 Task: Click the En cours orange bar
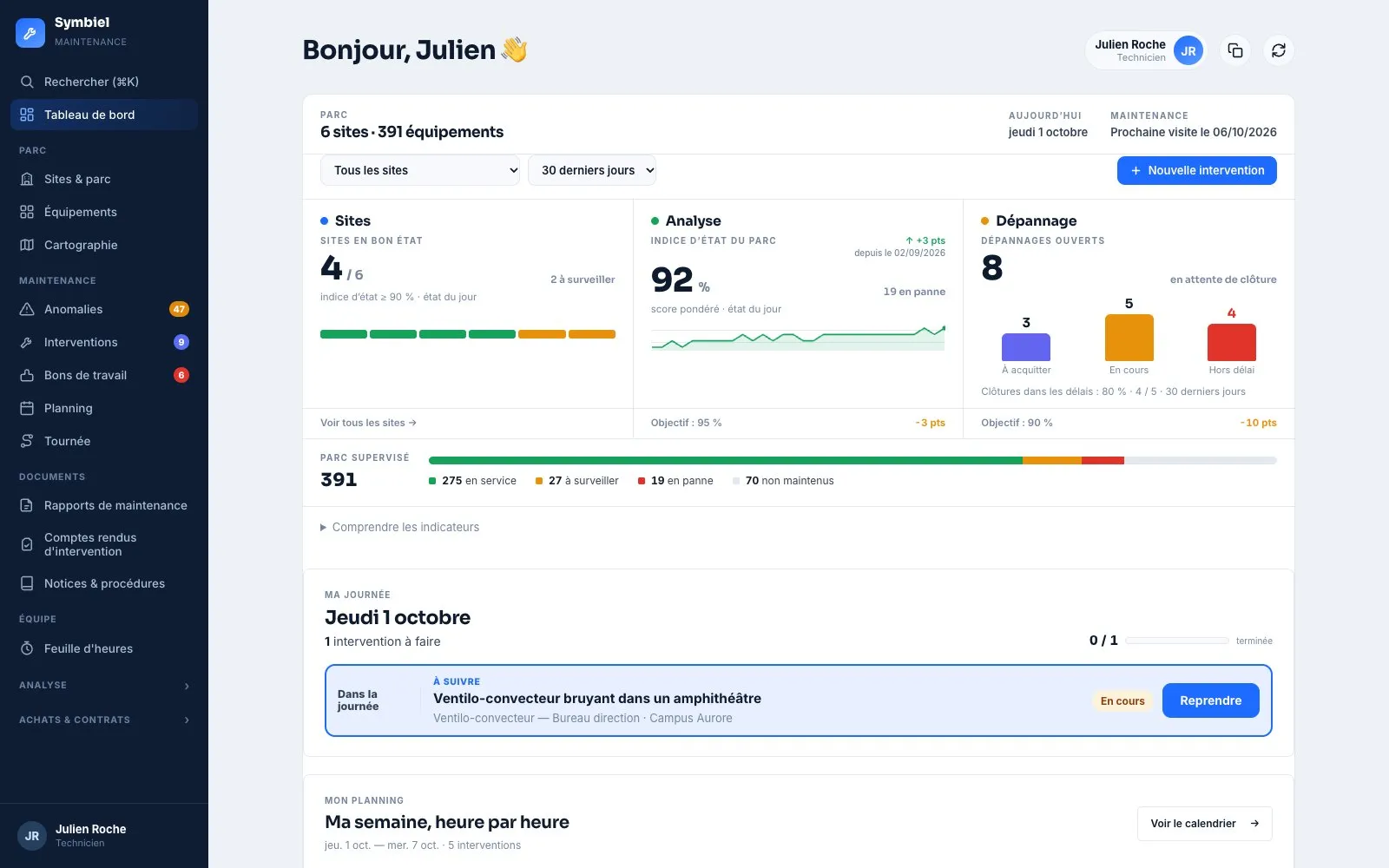(x=1129, y=338)
